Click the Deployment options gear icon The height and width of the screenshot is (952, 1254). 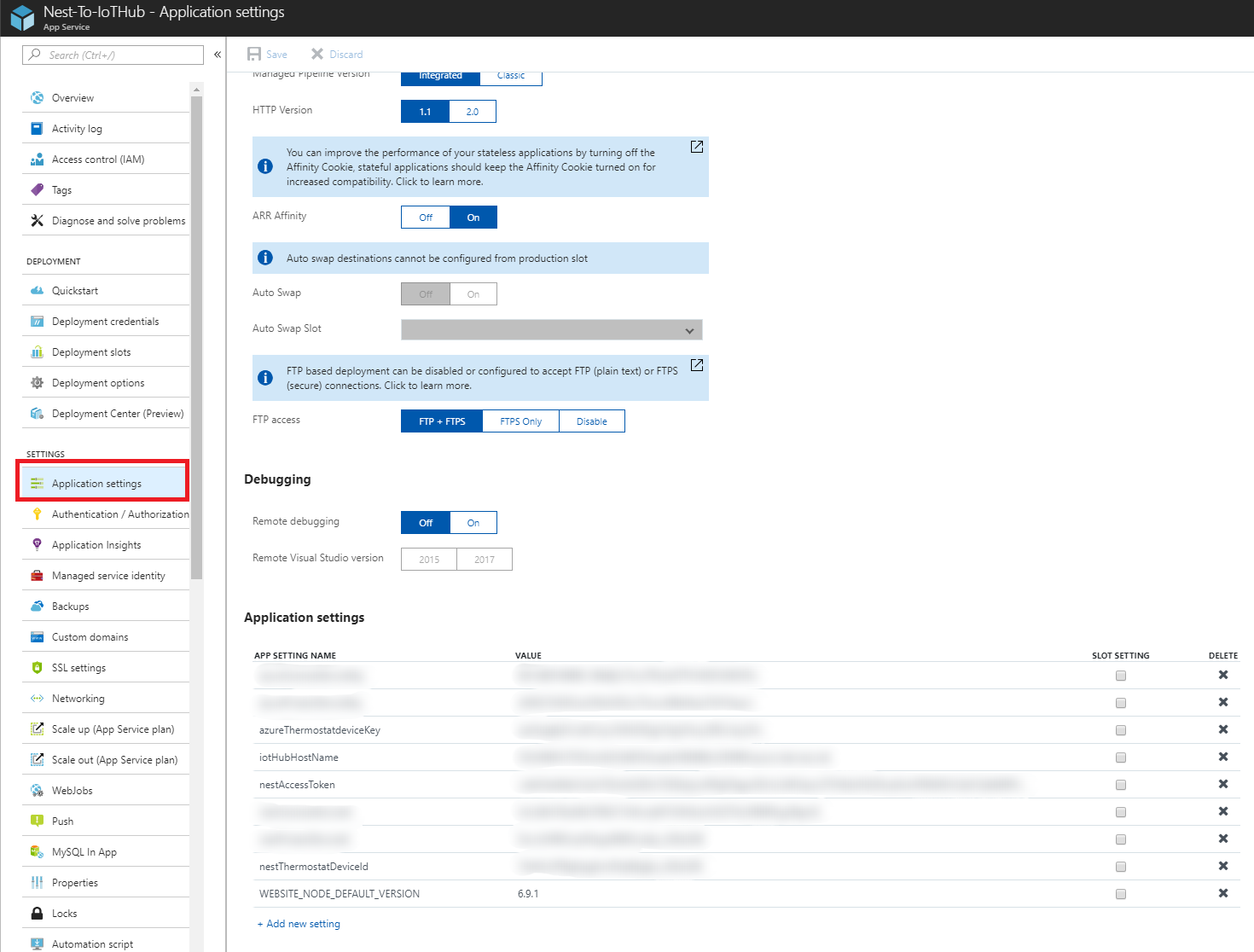click(x=37, y=383)
